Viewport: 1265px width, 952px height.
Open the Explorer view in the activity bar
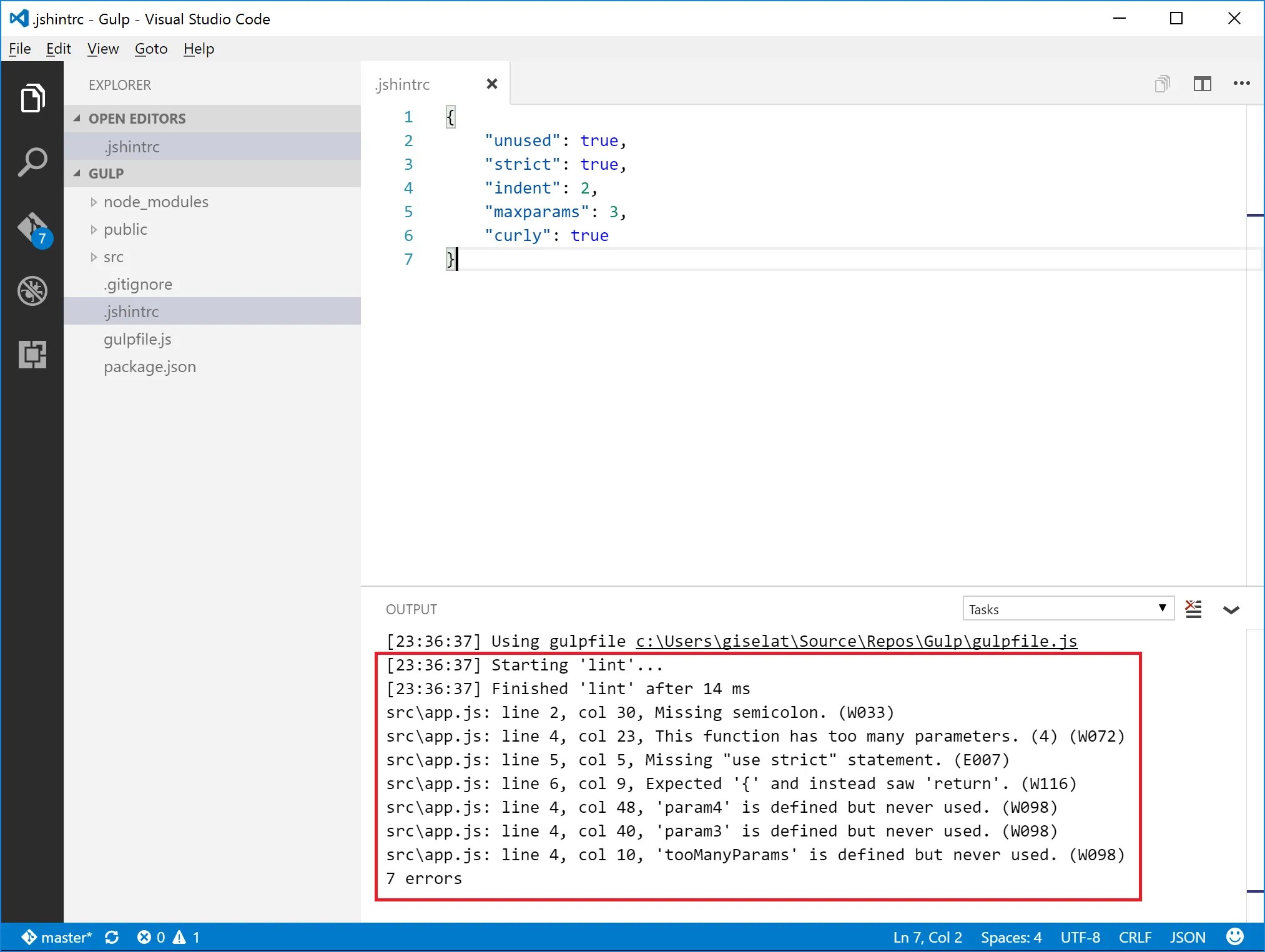(x=32, y=98)
